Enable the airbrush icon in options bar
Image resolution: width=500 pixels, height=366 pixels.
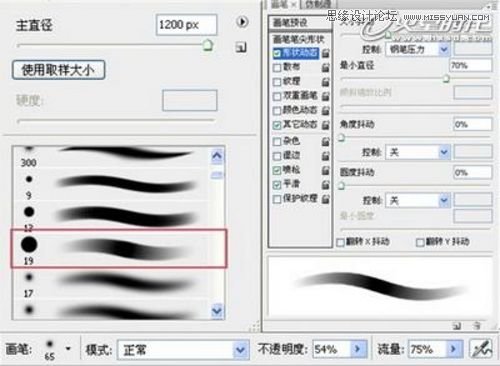click(x=481, y=349)
